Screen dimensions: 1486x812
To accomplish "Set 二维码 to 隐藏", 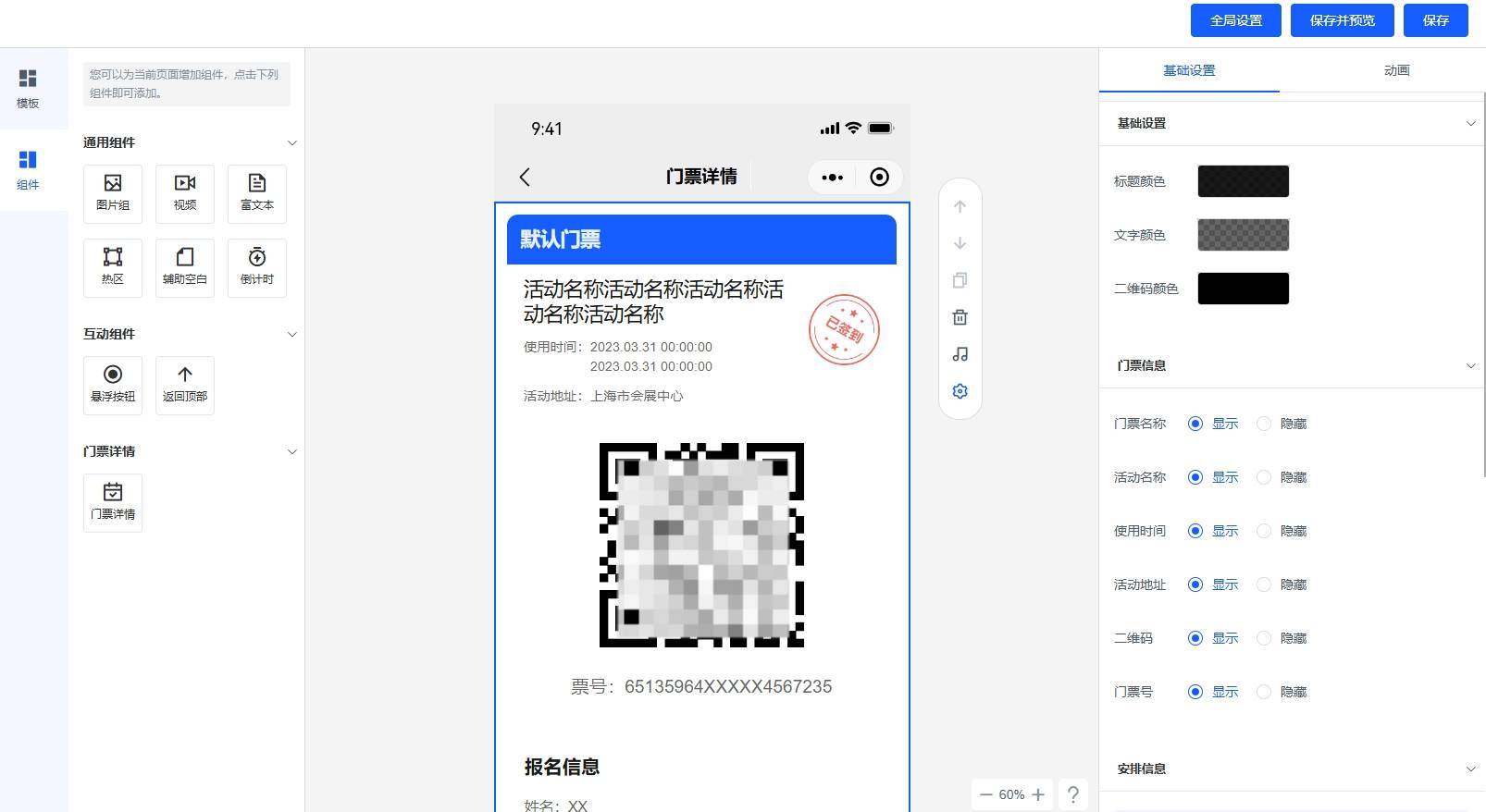I will pos(1282,638).
